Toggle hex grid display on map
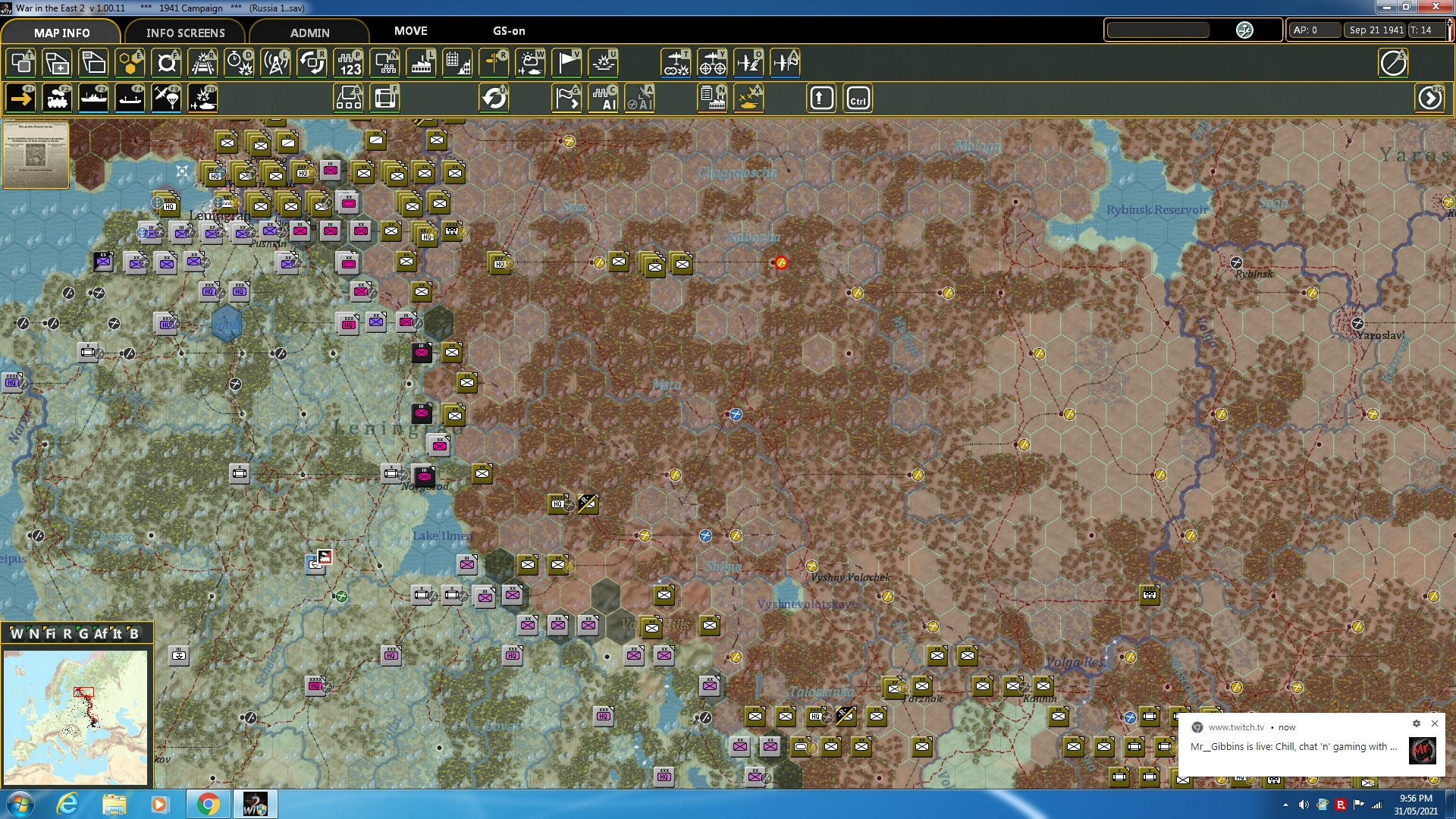This screenshot has width=1456, height=819. 130,63
